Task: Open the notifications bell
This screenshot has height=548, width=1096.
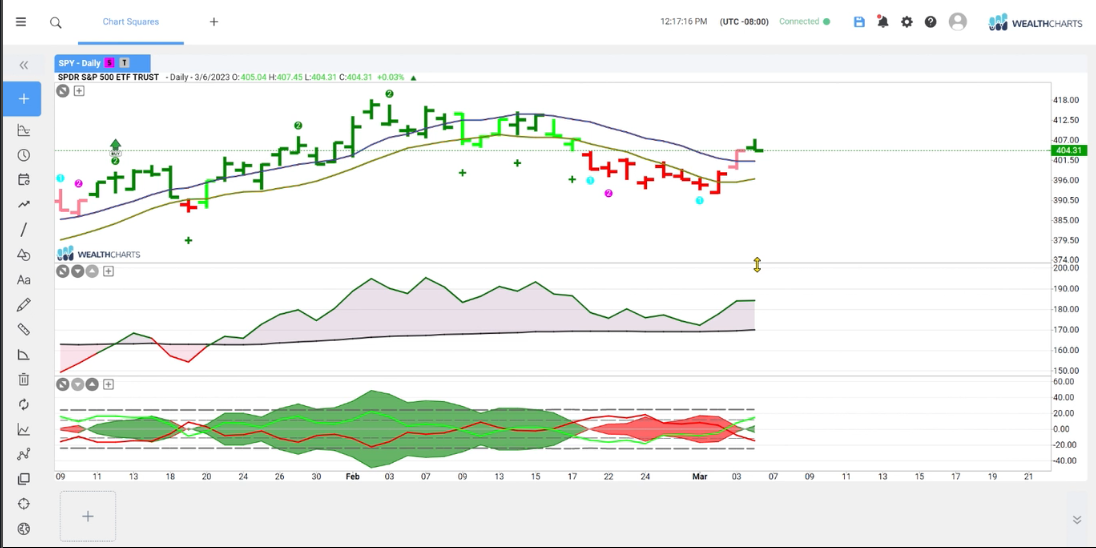Action: 883,22
